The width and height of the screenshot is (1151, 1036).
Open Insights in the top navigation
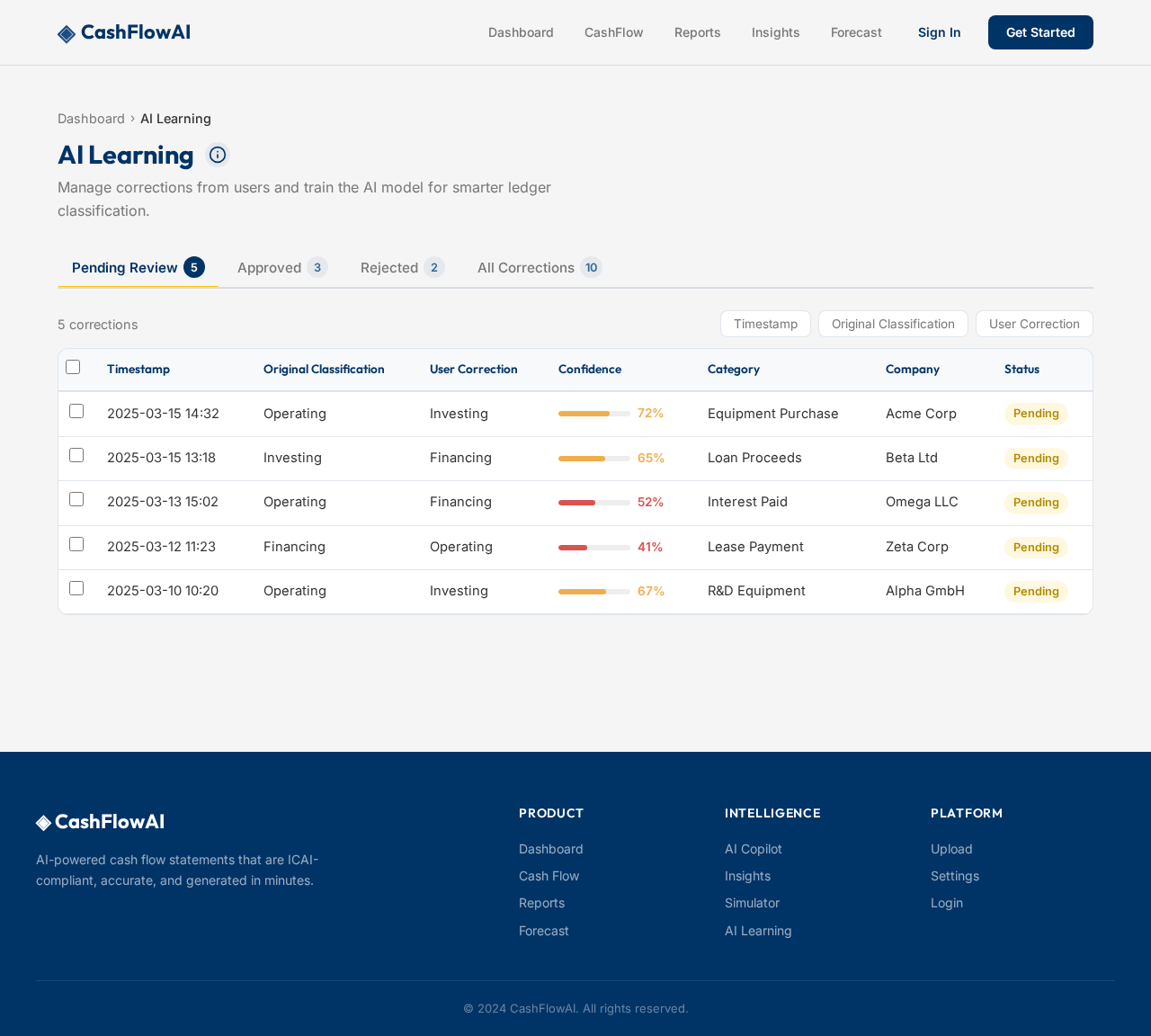pos(776,32)
